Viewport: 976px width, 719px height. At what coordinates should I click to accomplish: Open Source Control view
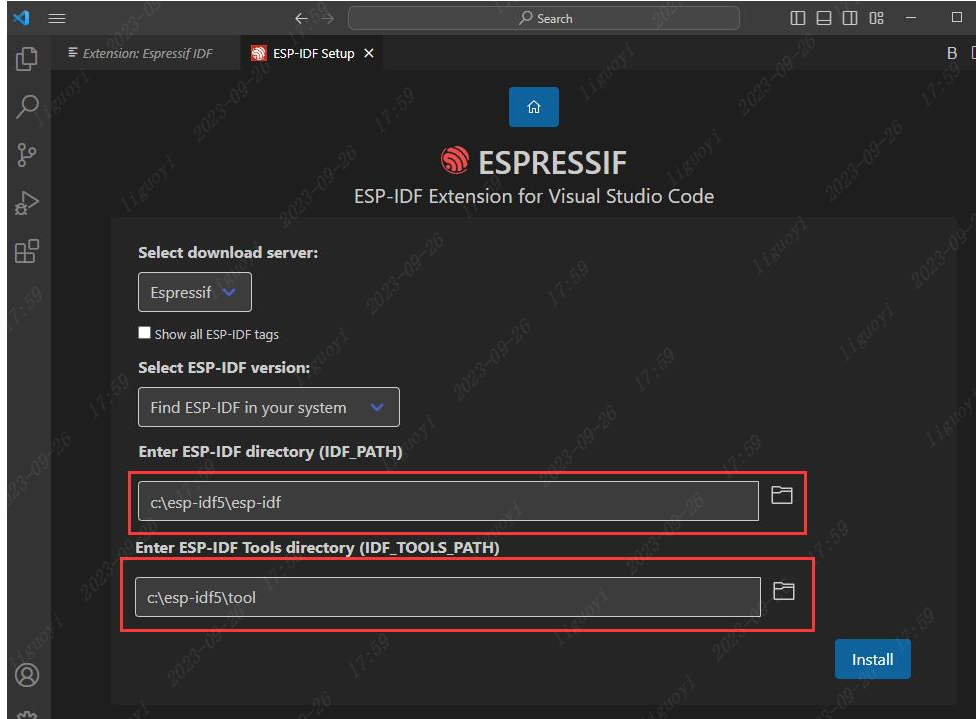coord(26,155)
